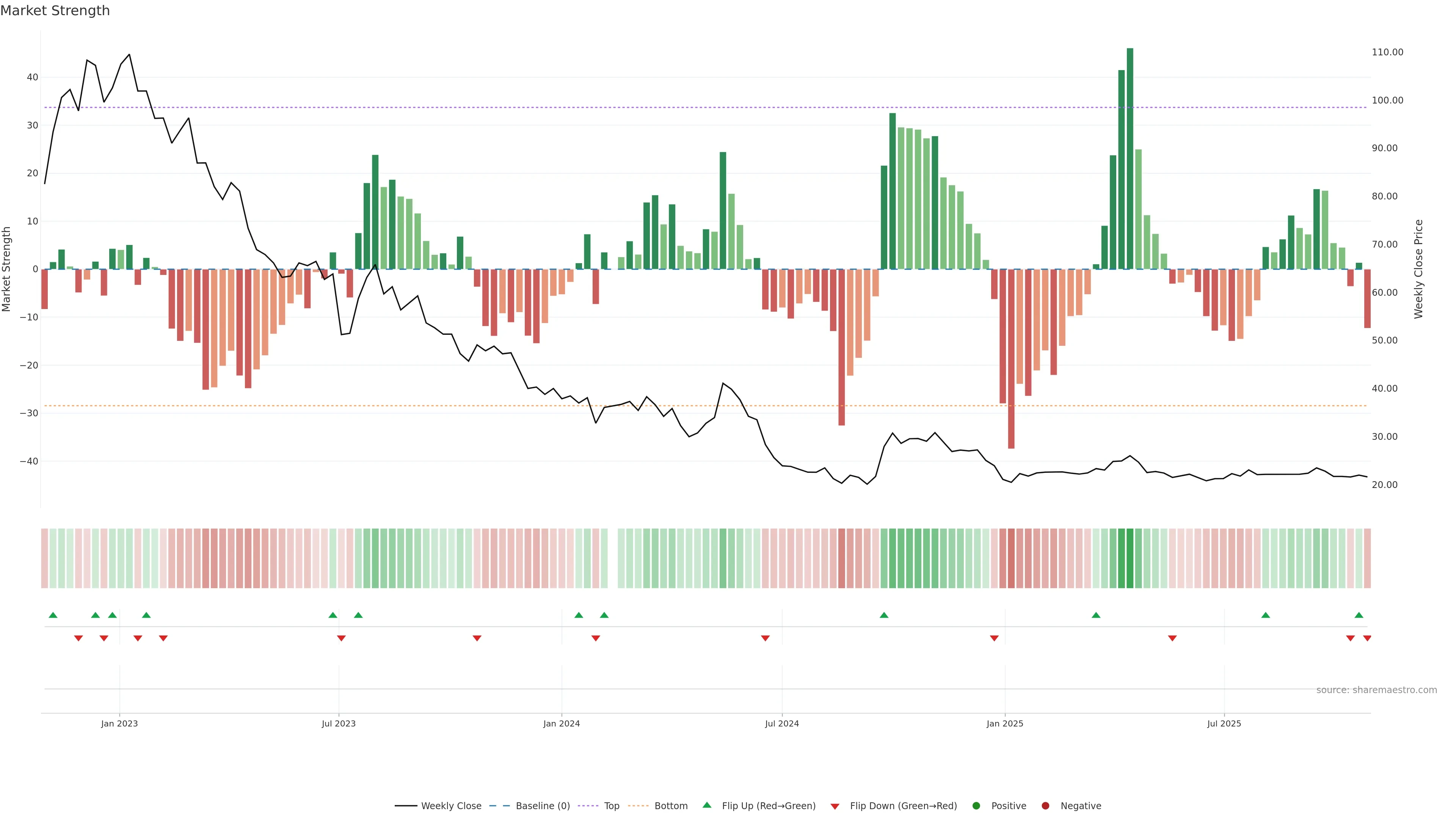
Task: Click the first green flip-up triangle marker
Action: [x=53, y=615]
